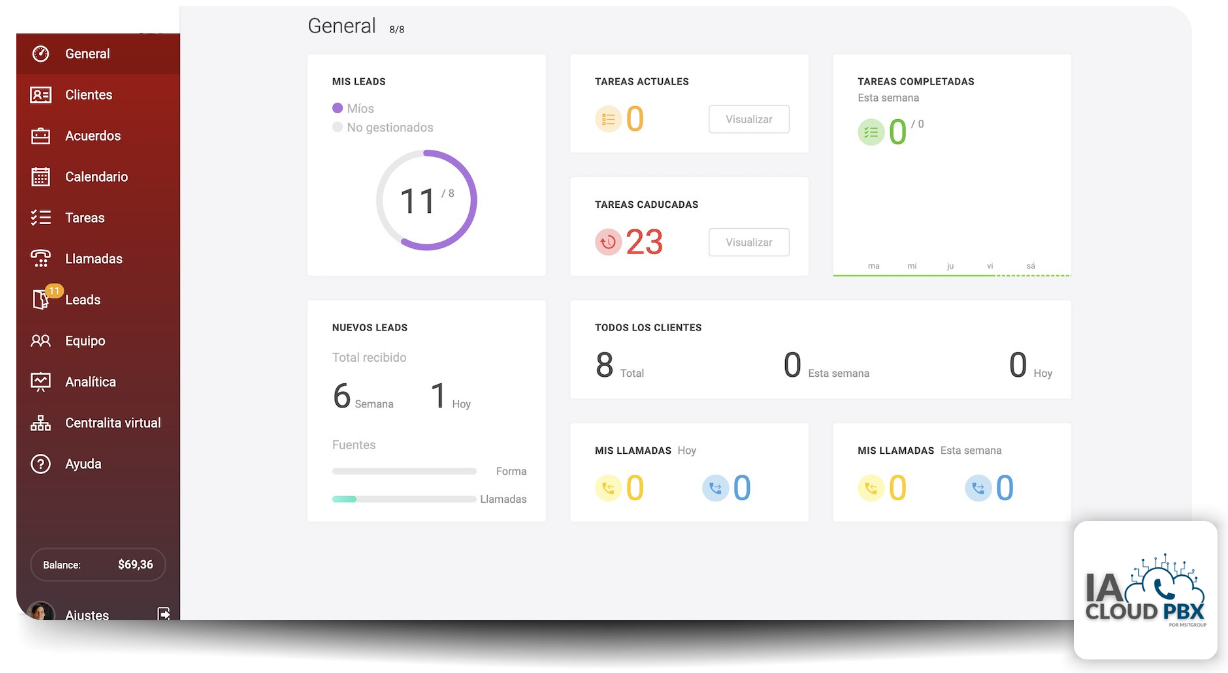Open the Ayuda menu item
The height and width of the screenshot is (673, 1228).
click(83, 464)
